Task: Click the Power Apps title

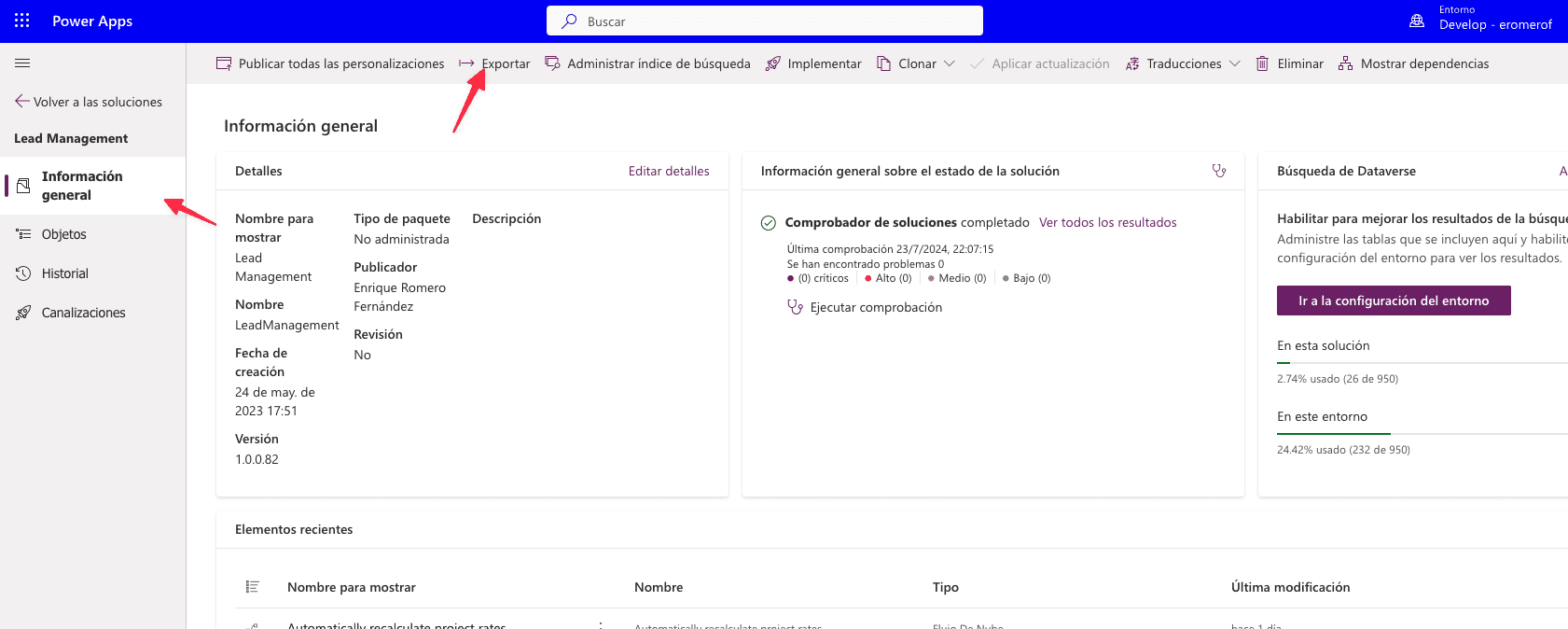Action: click(92, 21)
